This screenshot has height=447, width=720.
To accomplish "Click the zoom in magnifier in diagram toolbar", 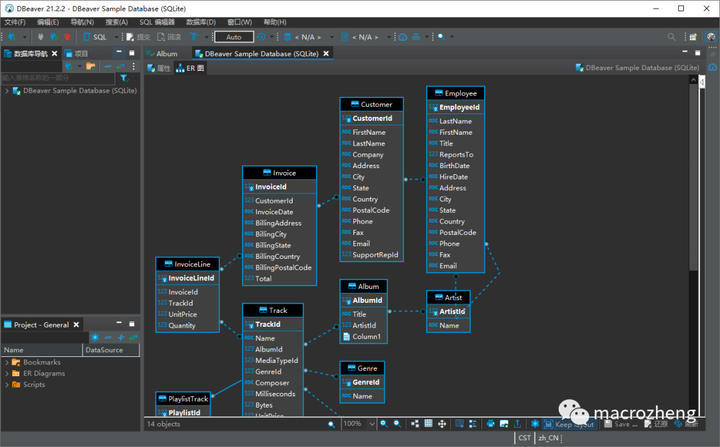I will pos(384,424).
